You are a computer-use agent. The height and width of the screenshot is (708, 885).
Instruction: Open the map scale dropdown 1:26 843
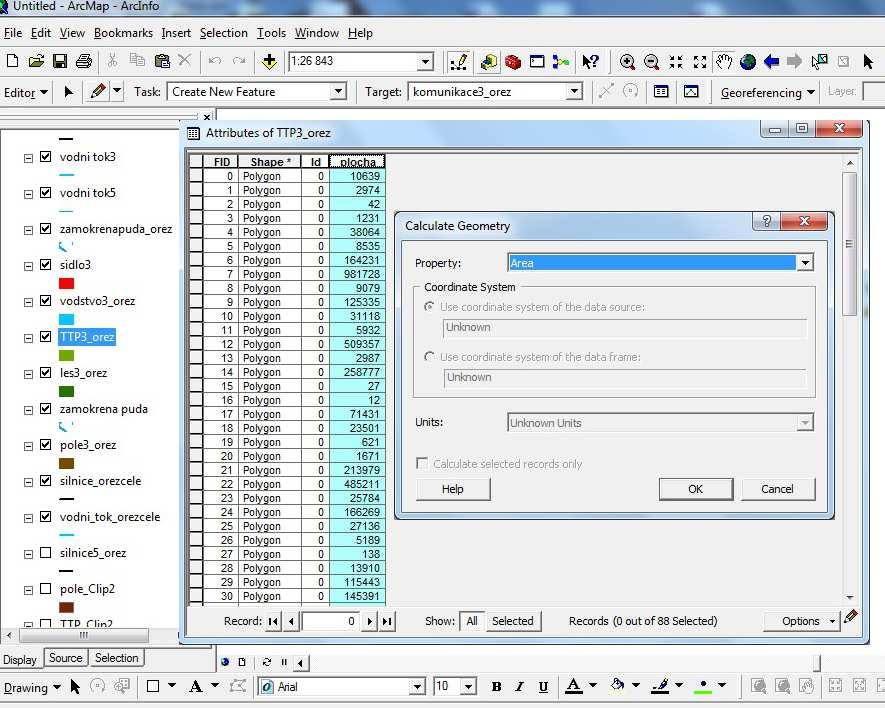(x=426, y=61)
